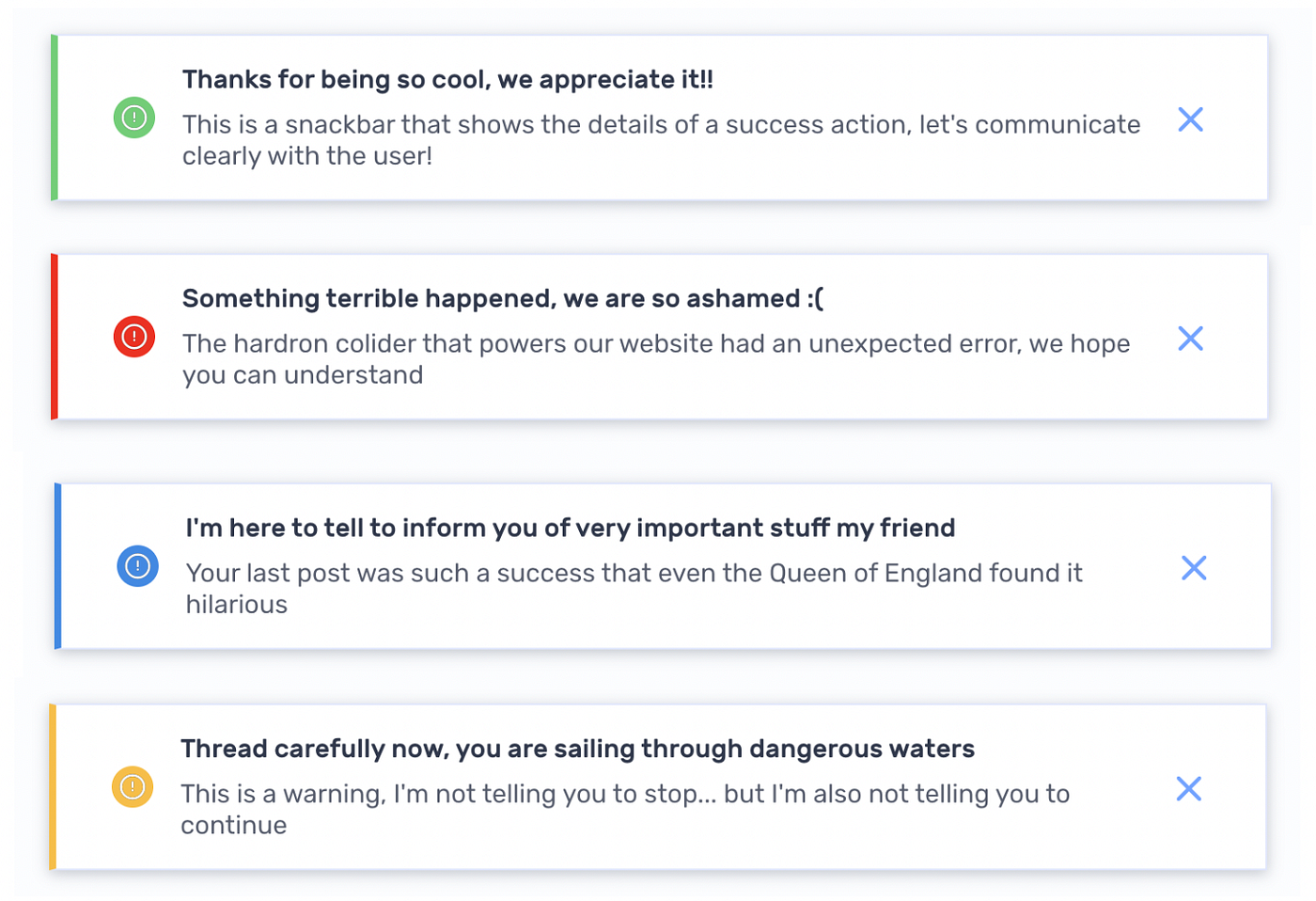Click the hardron colider error message text
Viewport: 1316px width, 901px height.
click(656, 358)
